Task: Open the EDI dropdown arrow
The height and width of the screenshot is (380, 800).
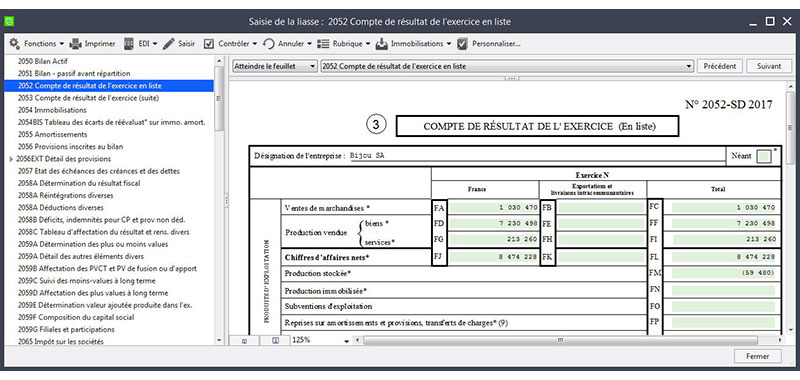Action: tap(155, 44)
